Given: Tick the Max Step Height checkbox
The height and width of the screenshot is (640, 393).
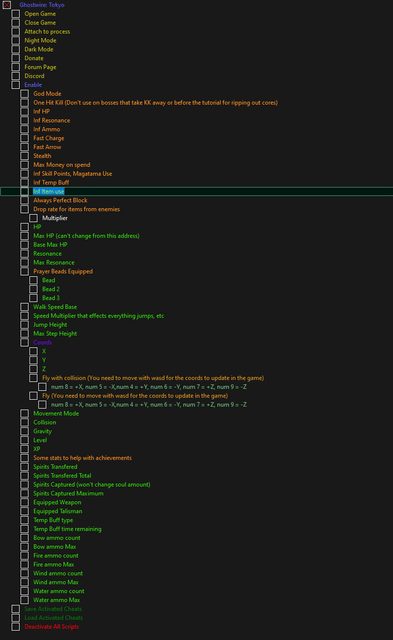Looking at the screenshot, I should [24, 333].
